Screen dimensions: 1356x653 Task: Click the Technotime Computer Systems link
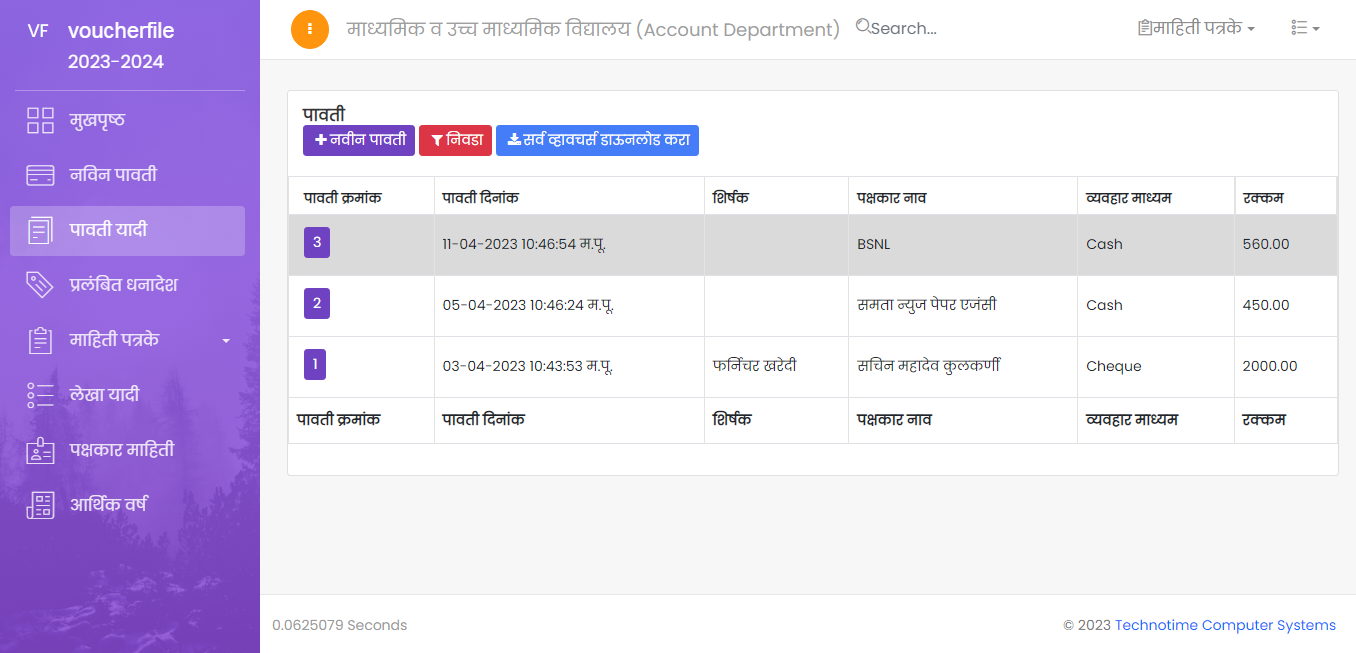pos(1225,625)
